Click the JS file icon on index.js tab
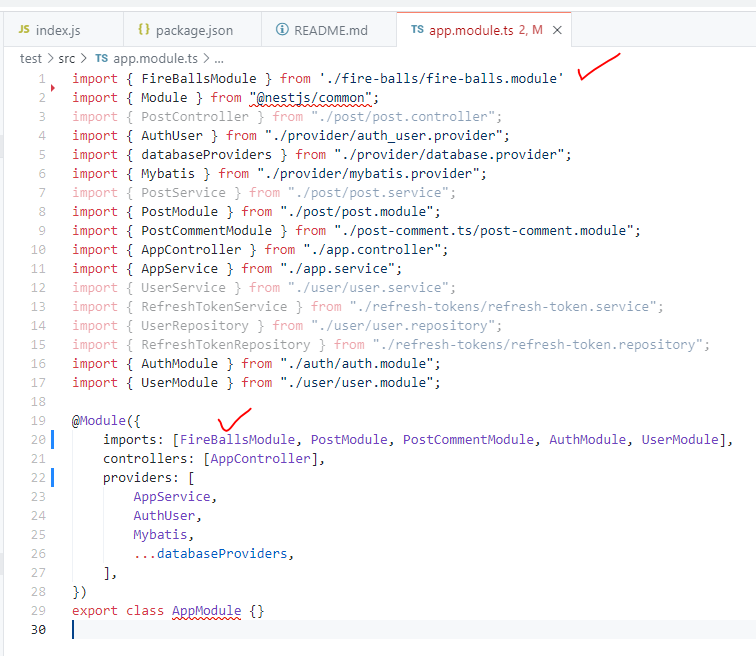 pyautogui.click(x=25, y=30)
